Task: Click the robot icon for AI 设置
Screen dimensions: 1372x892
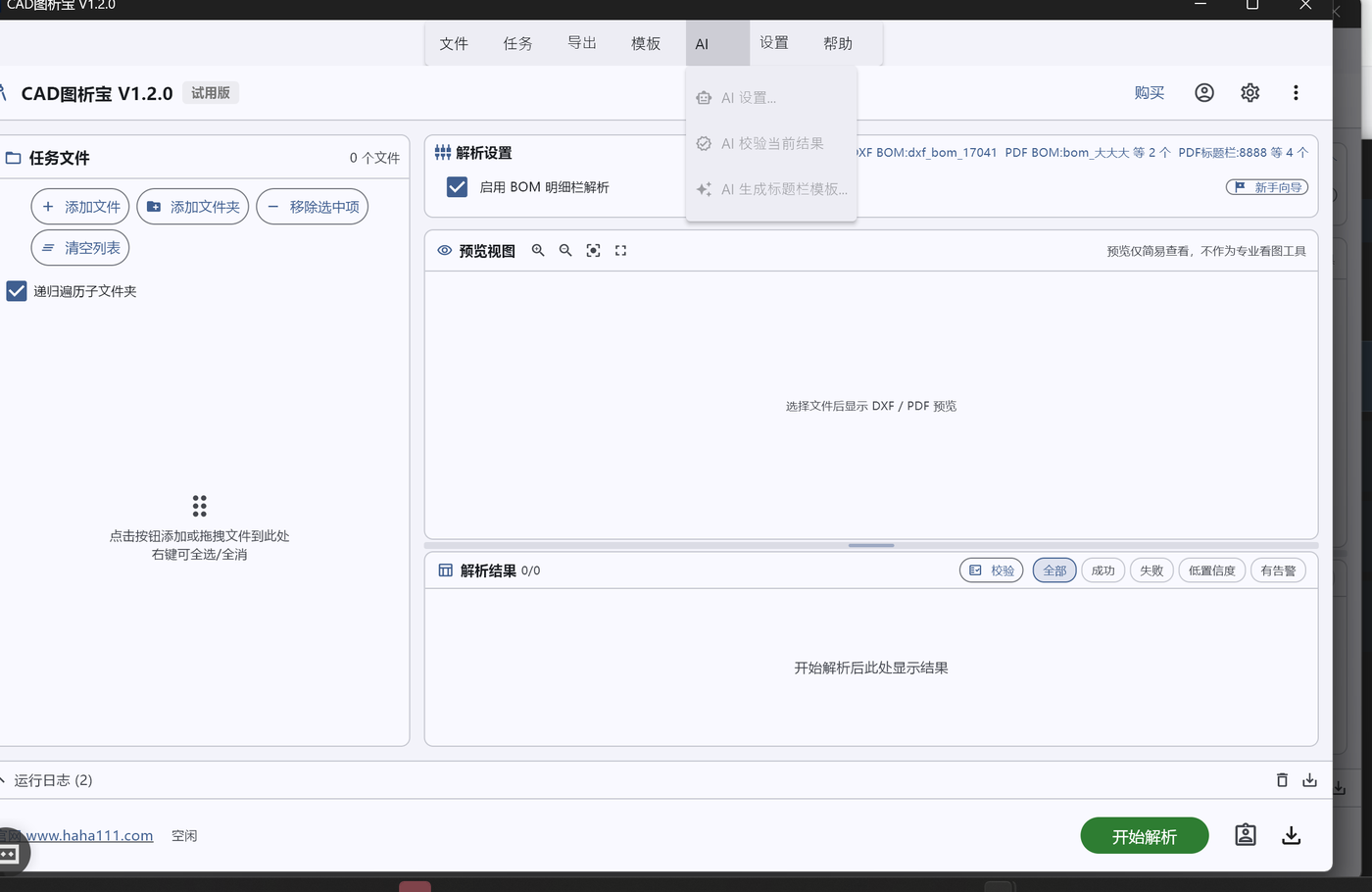Action: point(704,98)
